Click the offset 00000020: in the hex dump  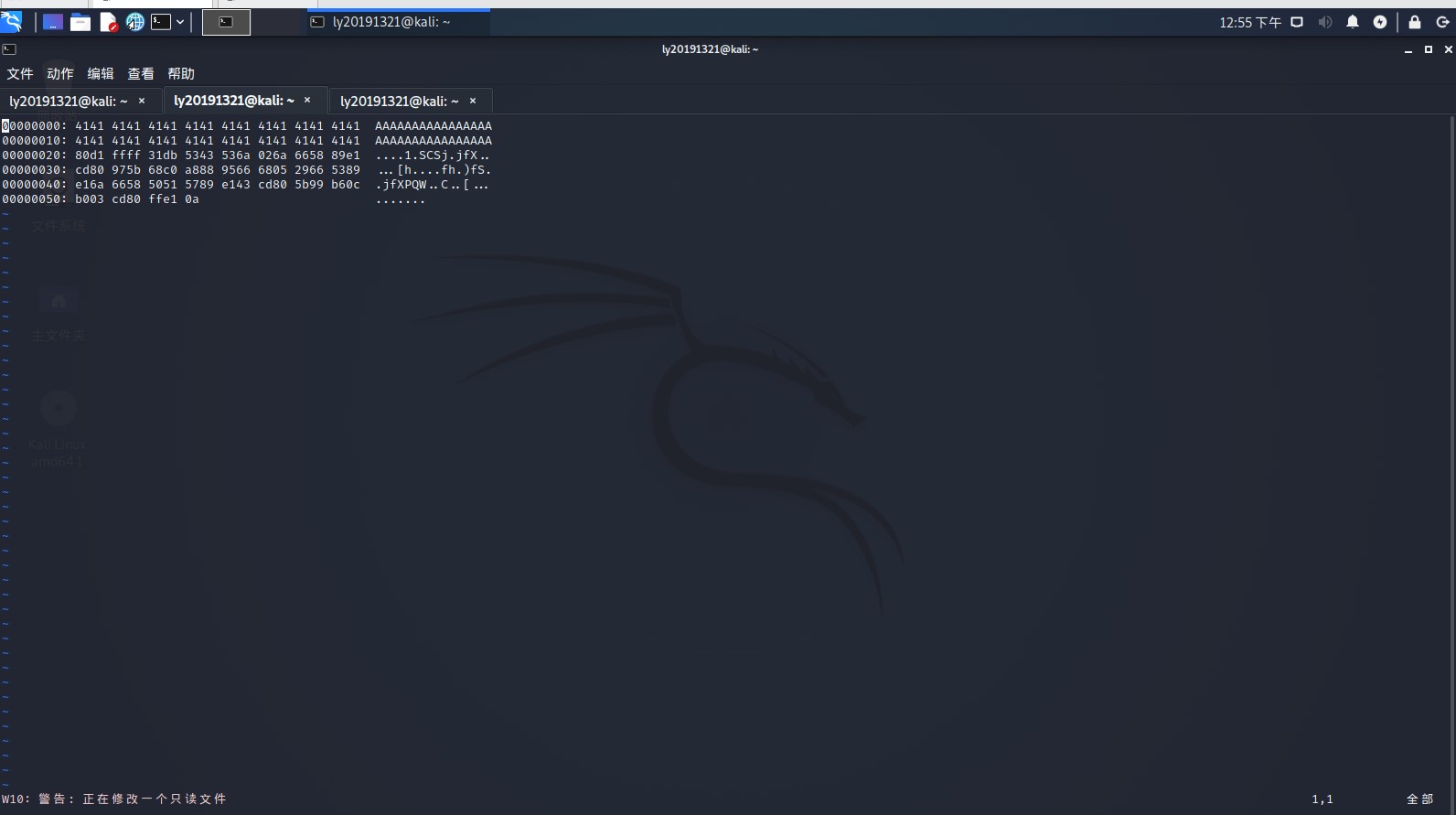pos(35,155)
